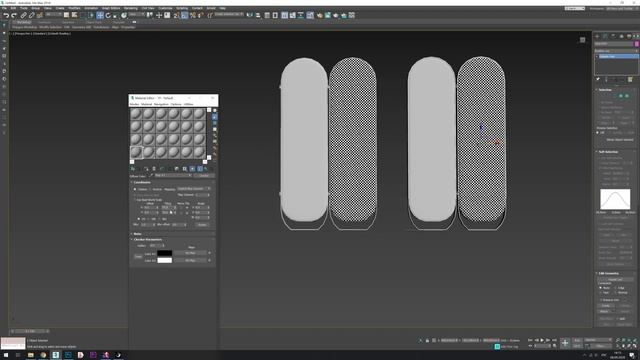Image resolution: width=640 pixels, height=360 pixels.
Task: Click the Color #1 No Map button
Action: coord(191,253)
